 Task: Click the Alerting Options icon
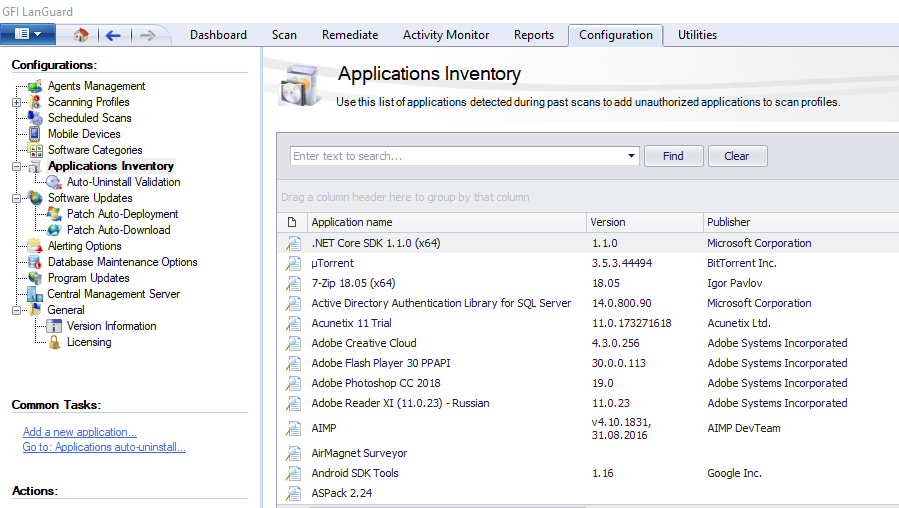tap(36, 246)
